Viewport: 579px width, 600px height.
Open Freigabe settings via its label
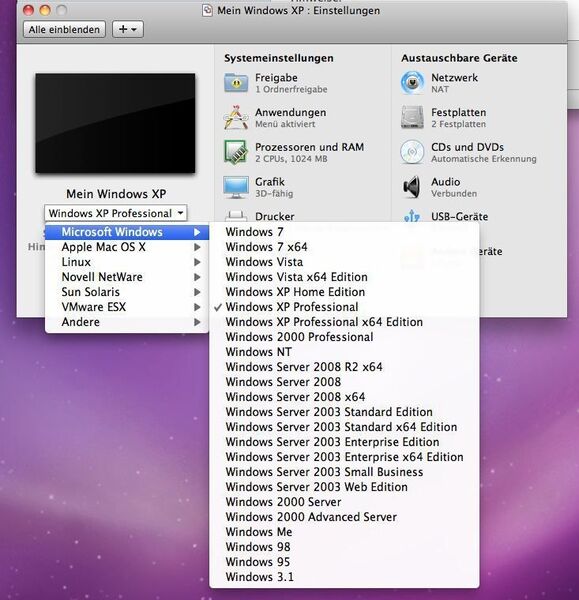click(276, 78)
